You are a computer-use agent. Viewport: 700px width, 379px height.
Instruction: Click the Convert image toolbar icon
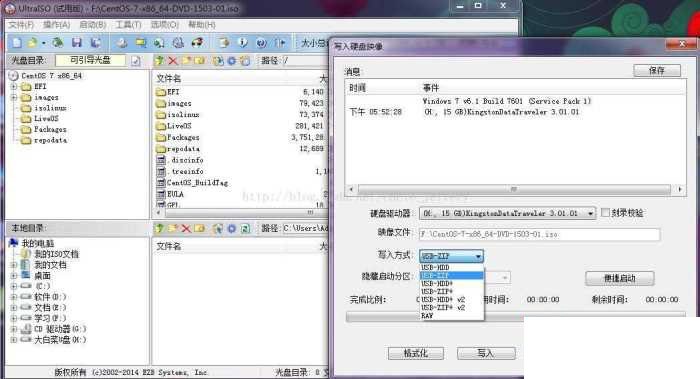159,43
